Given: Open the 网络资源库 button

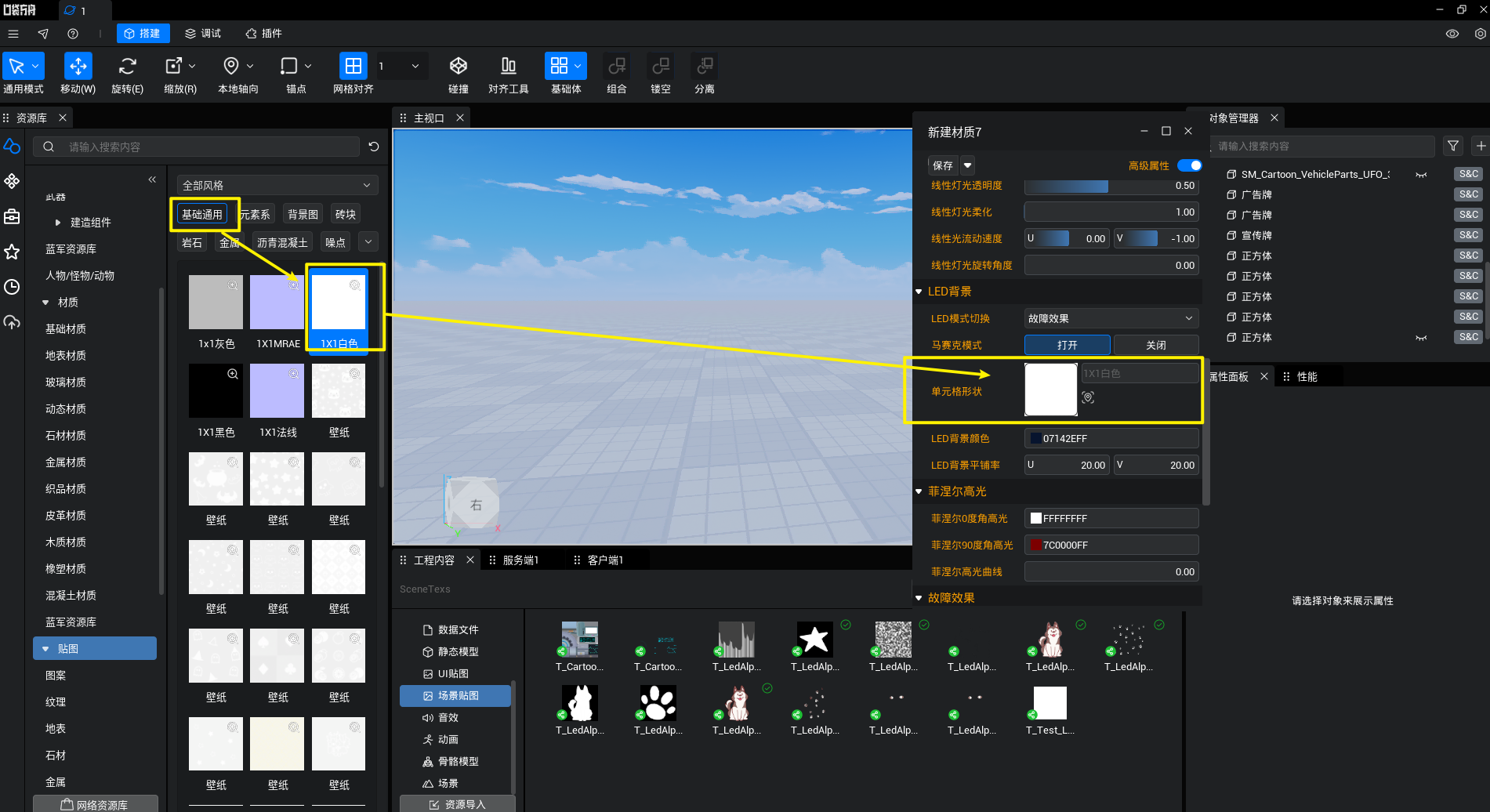Looking at the screenshot, I should click(x=96, y=804).
